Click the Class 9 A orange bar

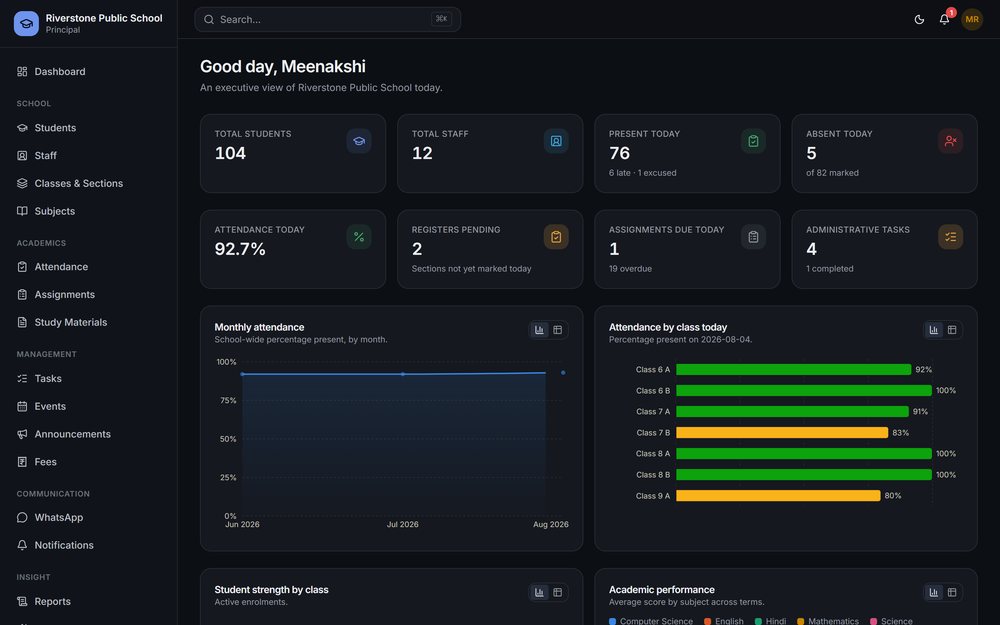778,496
